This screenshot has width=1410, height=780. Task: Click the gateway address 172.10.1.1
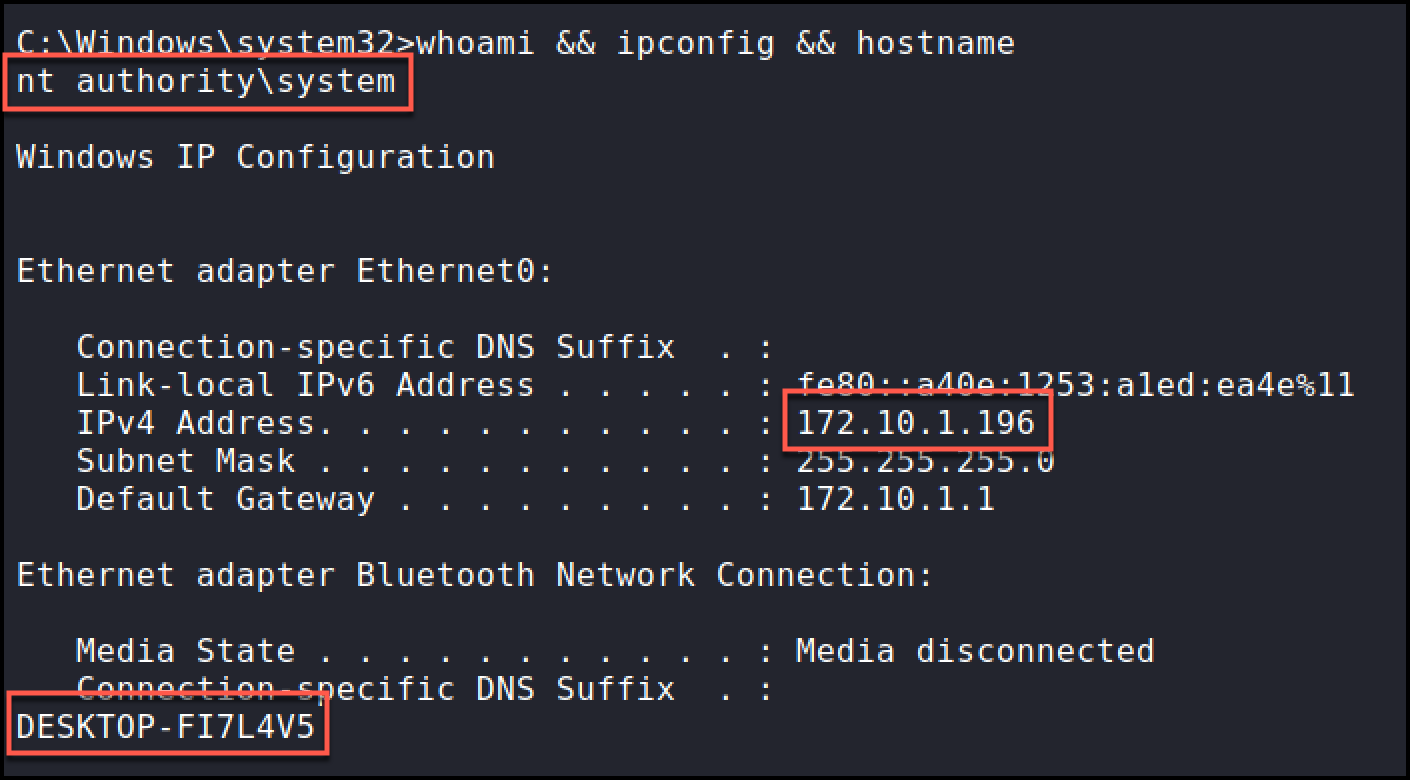tap(895, 500)
